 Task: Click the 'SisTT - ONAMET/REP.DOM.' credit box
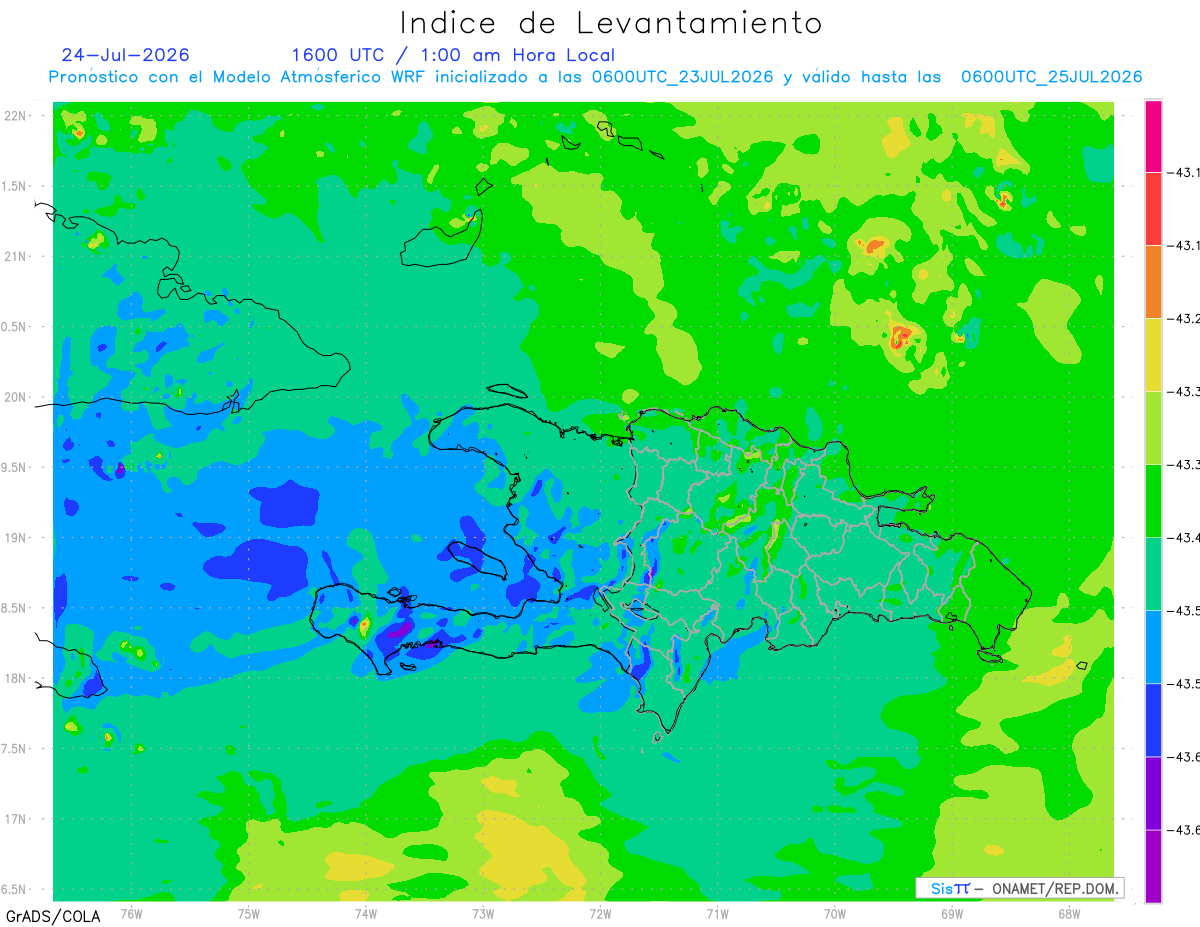point(1020,888)
